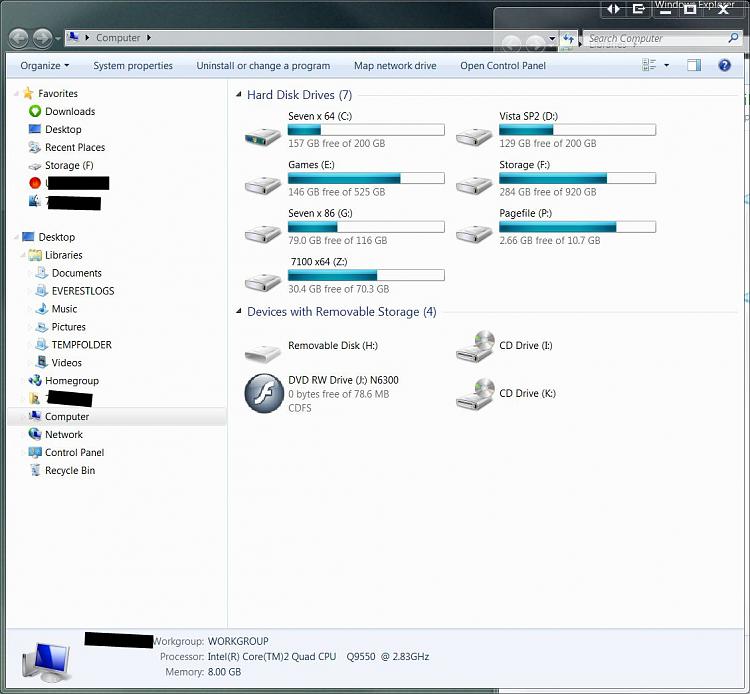Click the Back navigation arrow
The width and height of the screenshot is (750, 694).
point(19,38)
